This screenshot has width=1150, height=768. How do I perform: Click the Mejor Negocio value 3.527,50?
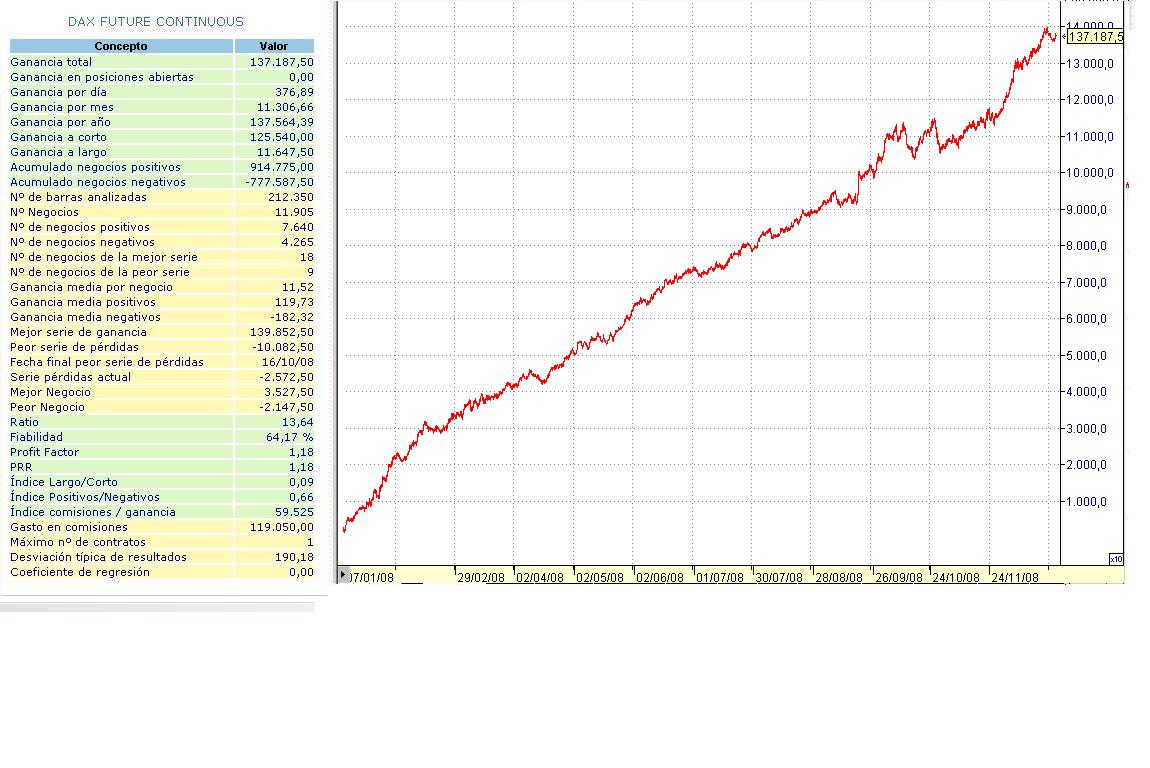coord(289,392)
